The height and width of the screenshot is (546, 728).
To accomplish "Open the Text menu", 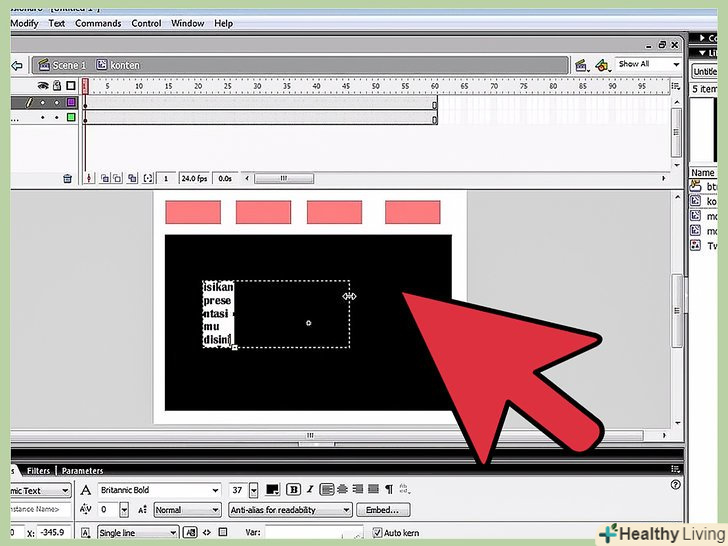I will click(57, 23).
